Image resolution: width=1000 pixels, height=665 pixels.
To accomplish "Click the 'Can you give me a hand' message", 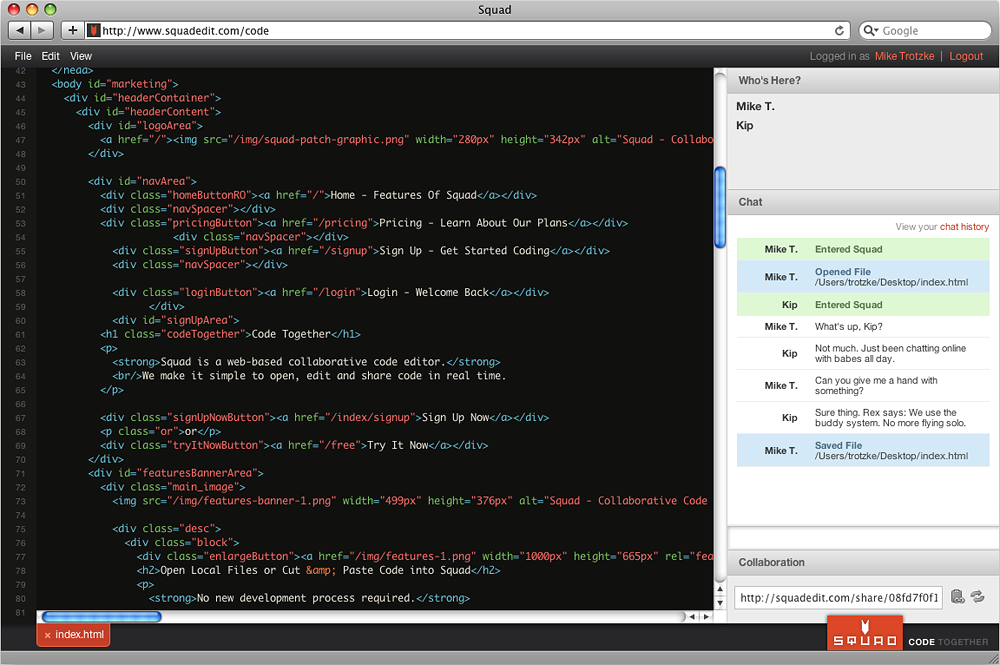I will pos(863,385).
